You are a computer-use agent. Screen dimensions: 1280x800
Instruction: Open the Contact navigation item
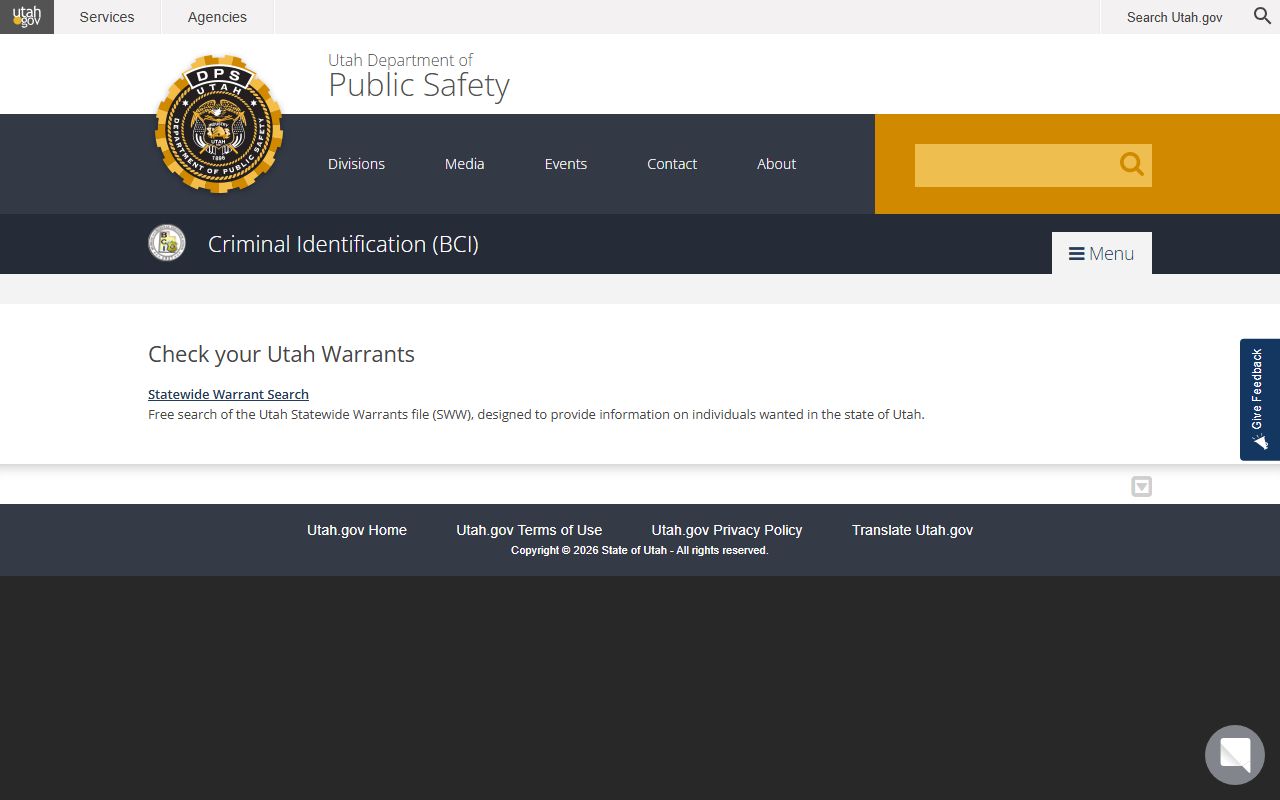coord(672,164)
